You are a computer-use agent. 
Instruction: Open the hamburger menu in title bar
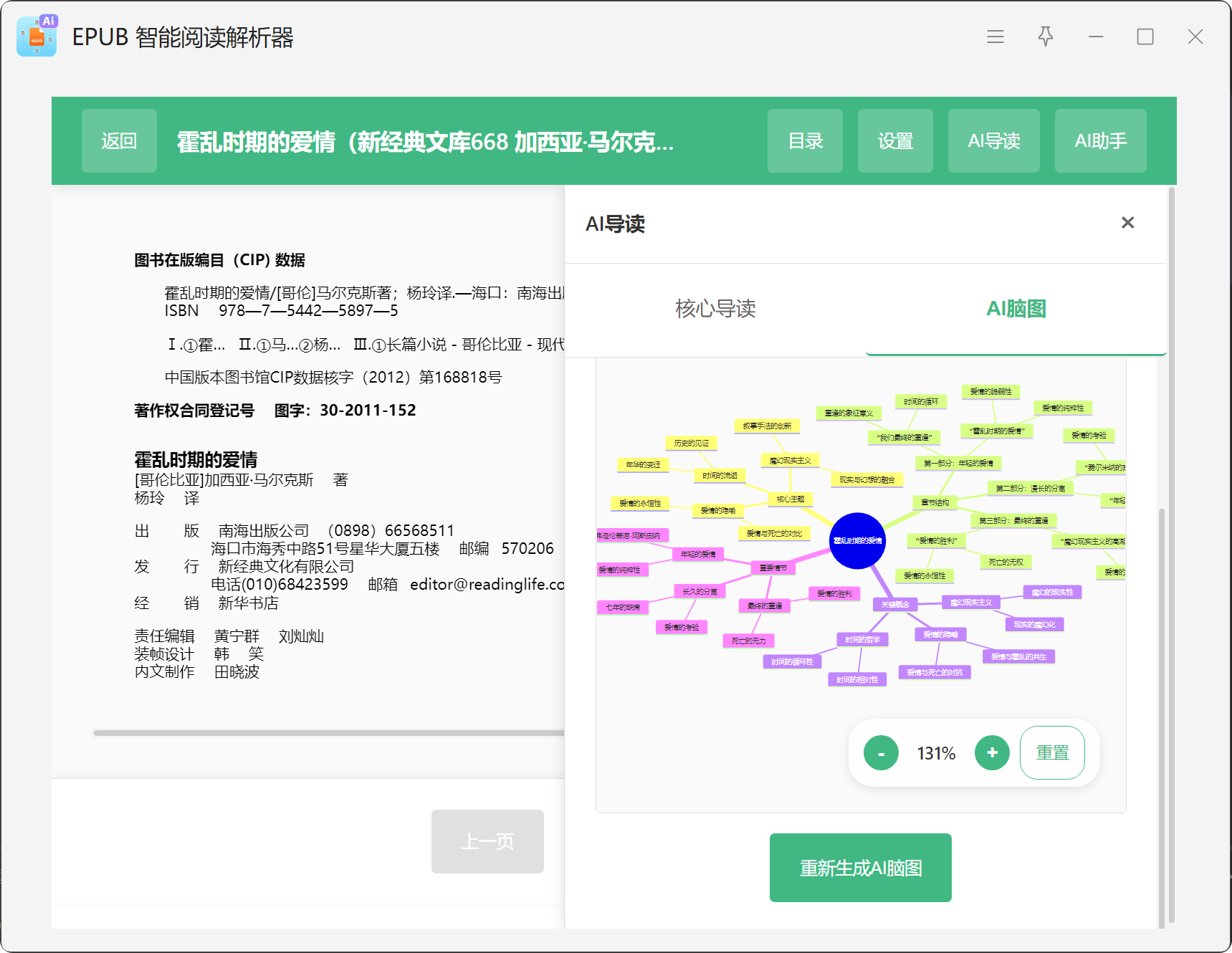tap(995, 37)
